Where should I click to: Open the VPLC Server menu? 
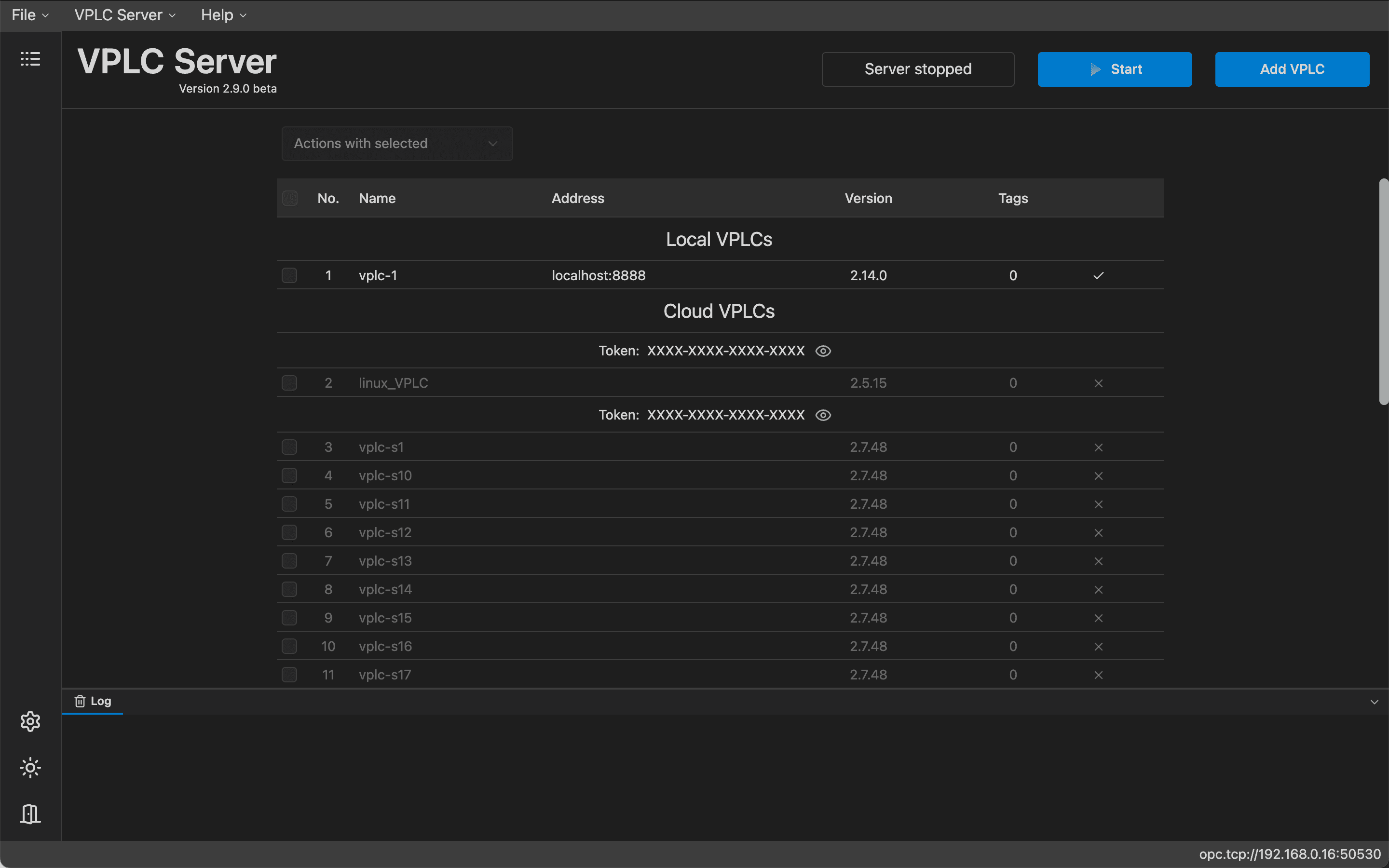point(124,15)
